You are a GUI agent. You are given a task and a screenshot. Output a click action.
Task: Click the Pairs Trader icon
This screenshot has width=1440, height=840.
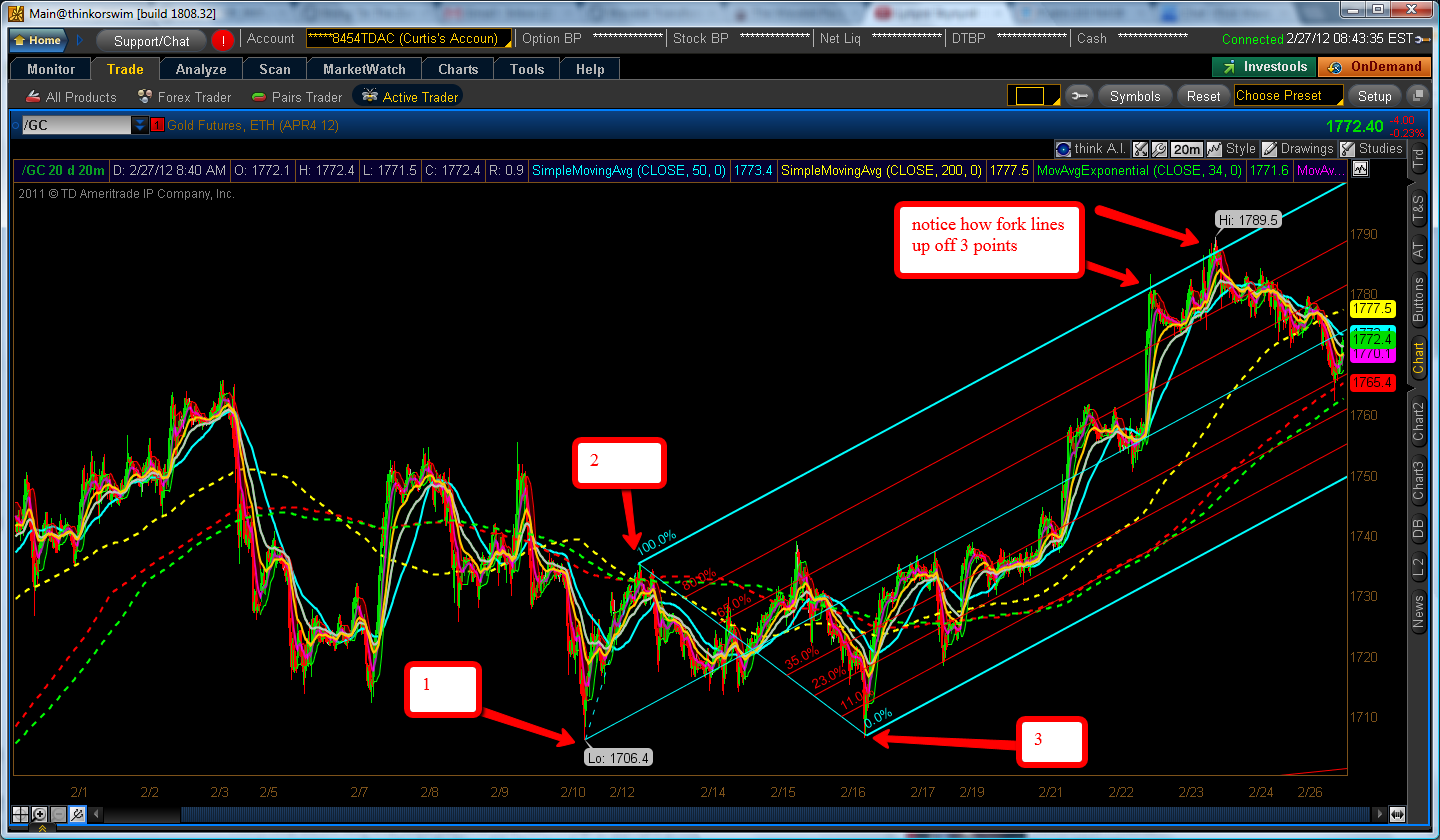pos(258,97)
